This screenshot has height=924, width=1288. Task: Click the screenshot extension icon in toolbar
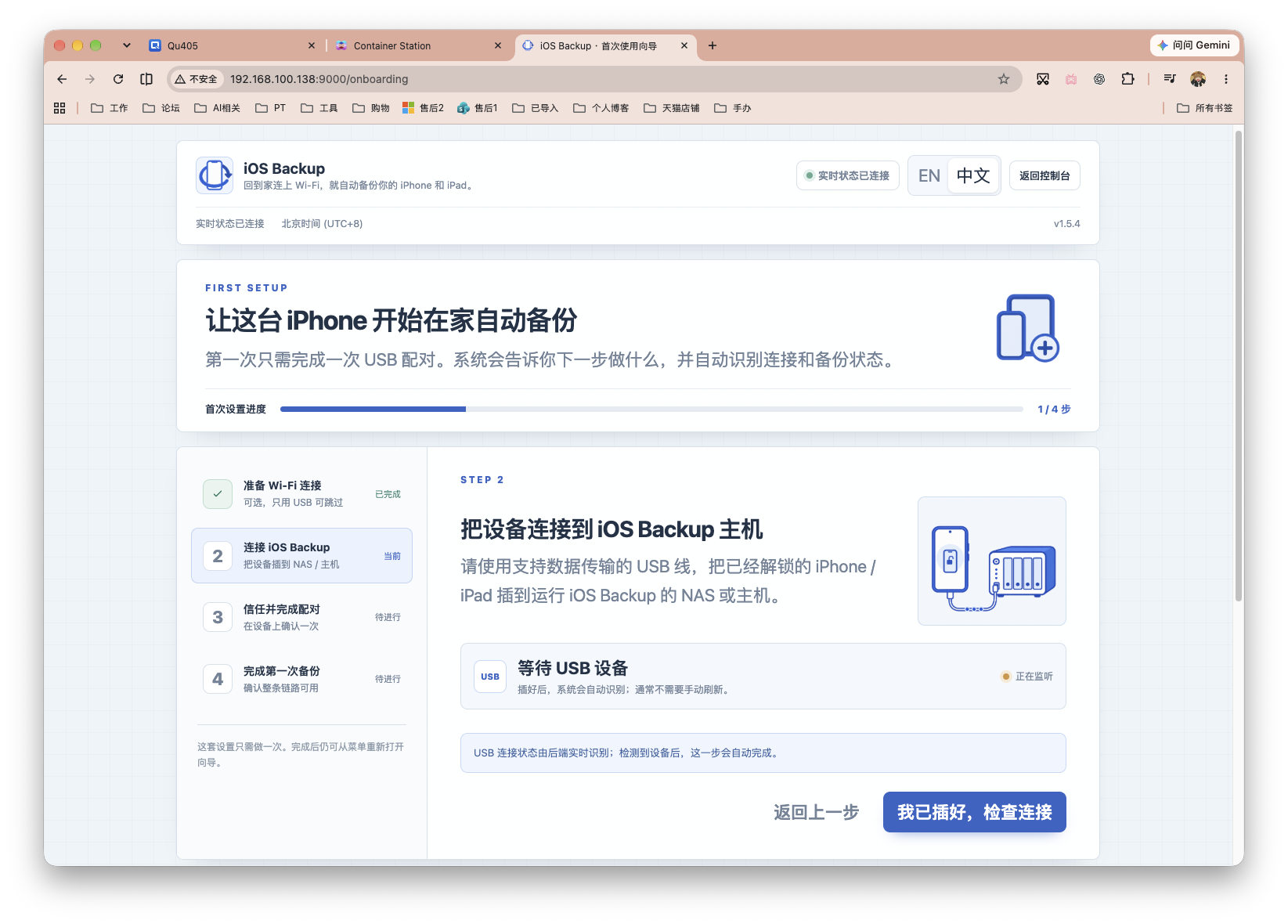(x=1043, y=79)
